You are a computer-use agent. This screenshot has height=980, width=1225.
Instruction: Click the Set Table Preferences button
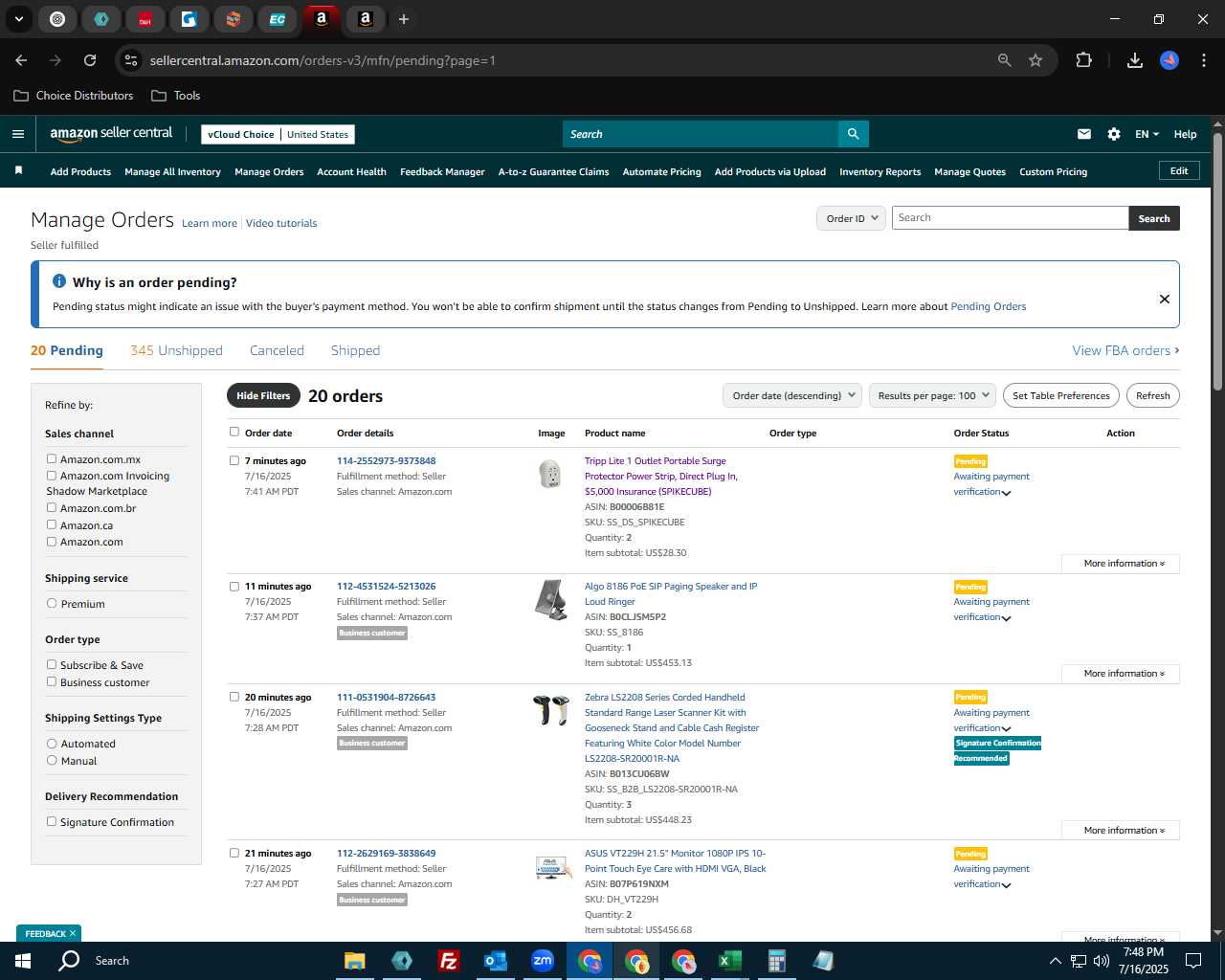point(1061,395)
